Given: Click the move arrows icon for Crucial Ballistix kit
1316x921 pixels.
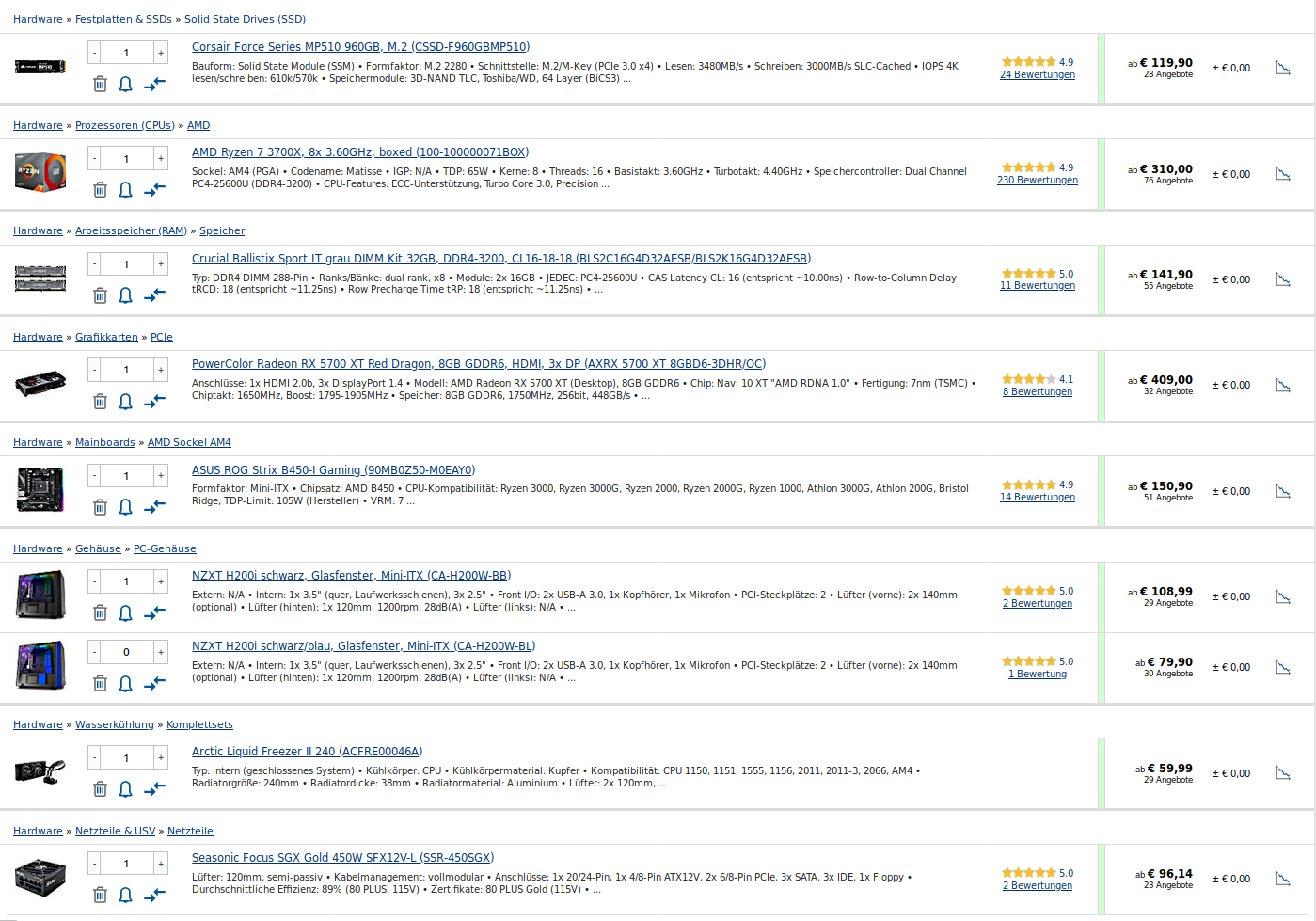Looking at the screenshot, I should coord(154,295).
